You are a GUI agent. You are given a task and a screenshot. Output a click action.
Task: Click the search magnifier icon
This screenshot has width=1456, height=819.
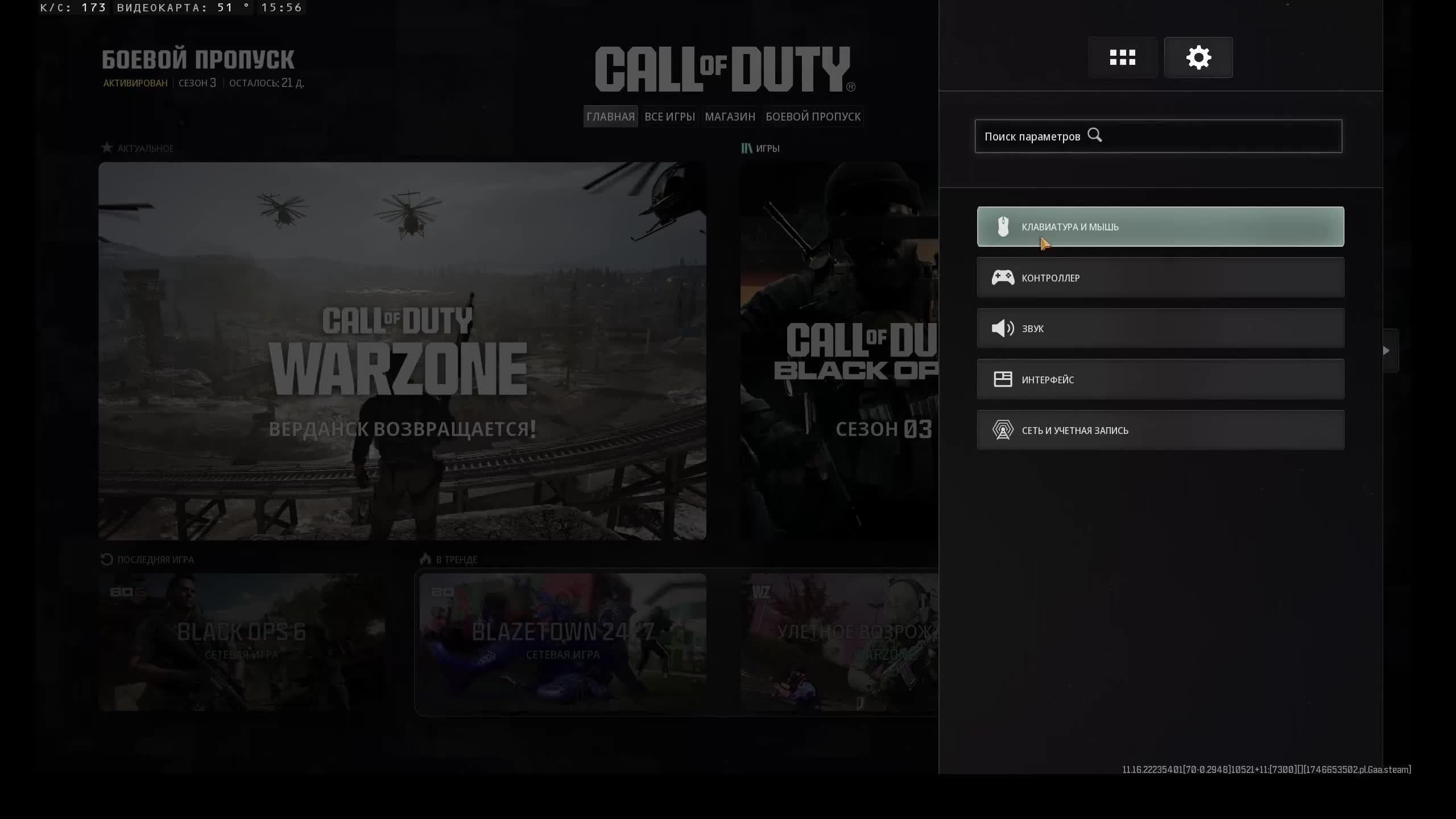click(1095, 135)
